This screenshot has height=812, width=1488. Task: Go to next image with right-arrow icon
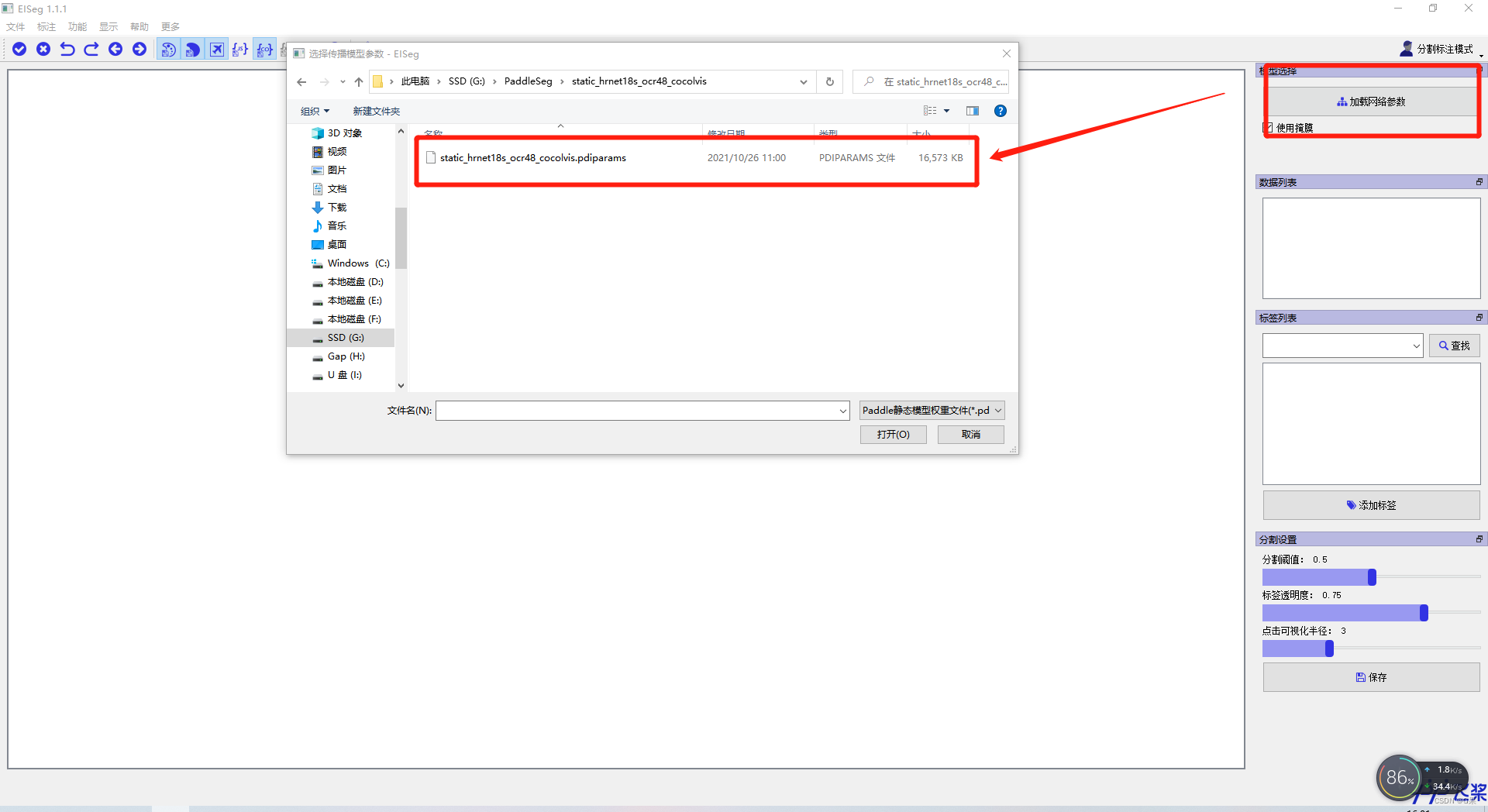coord(139,50)
